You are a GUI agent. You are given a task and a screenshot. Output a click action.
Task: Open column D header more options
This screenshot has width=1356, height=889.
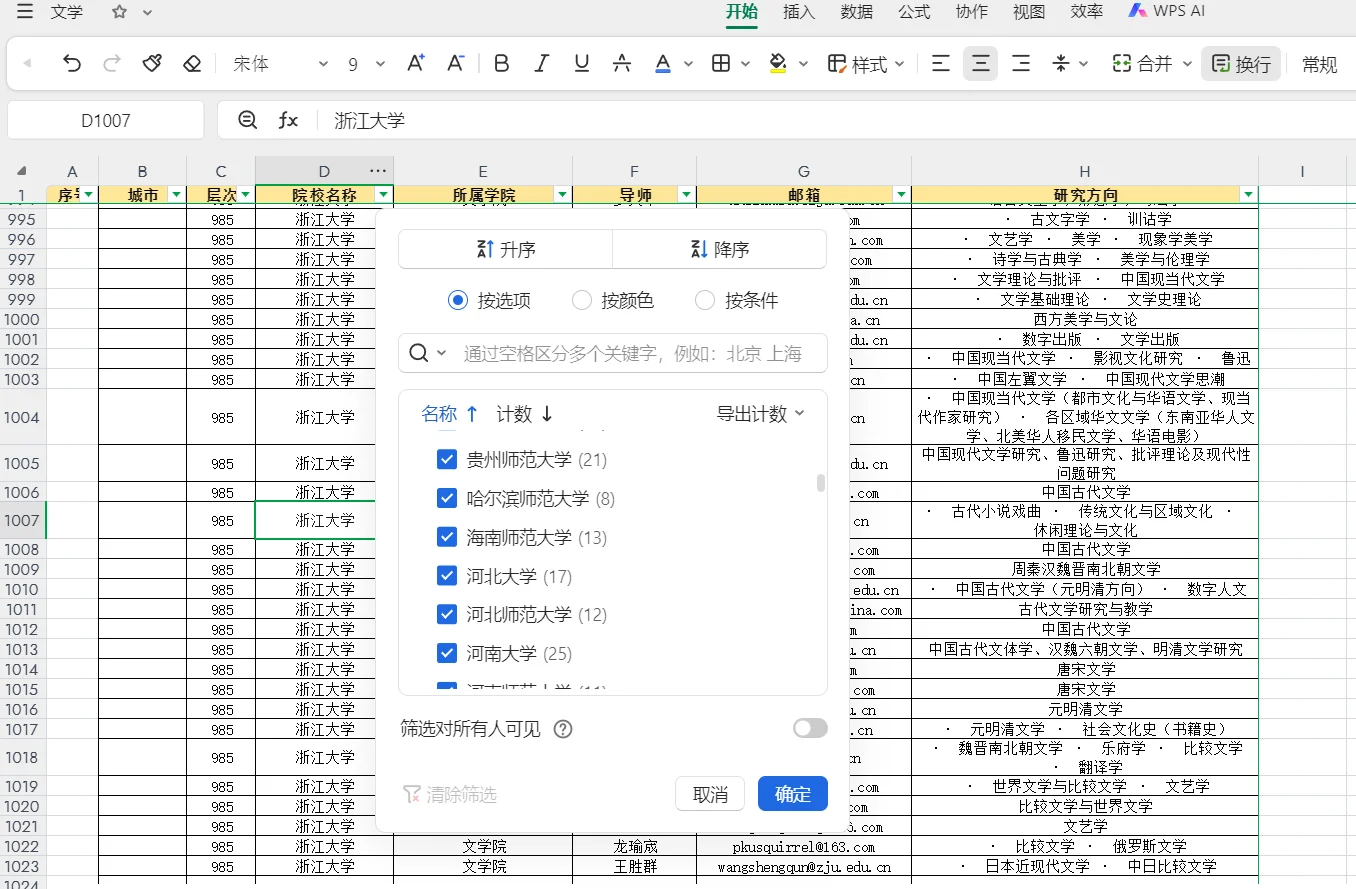tap(378, 171)
